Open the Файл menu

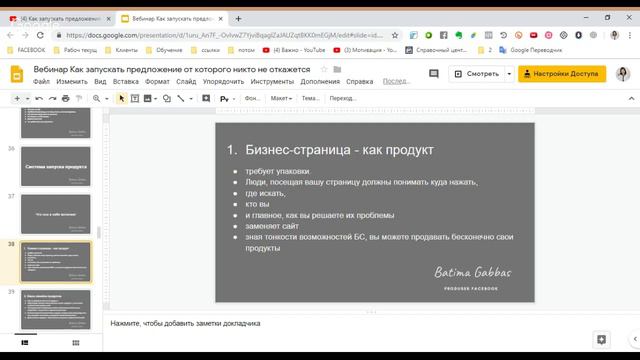coord(41,82)
